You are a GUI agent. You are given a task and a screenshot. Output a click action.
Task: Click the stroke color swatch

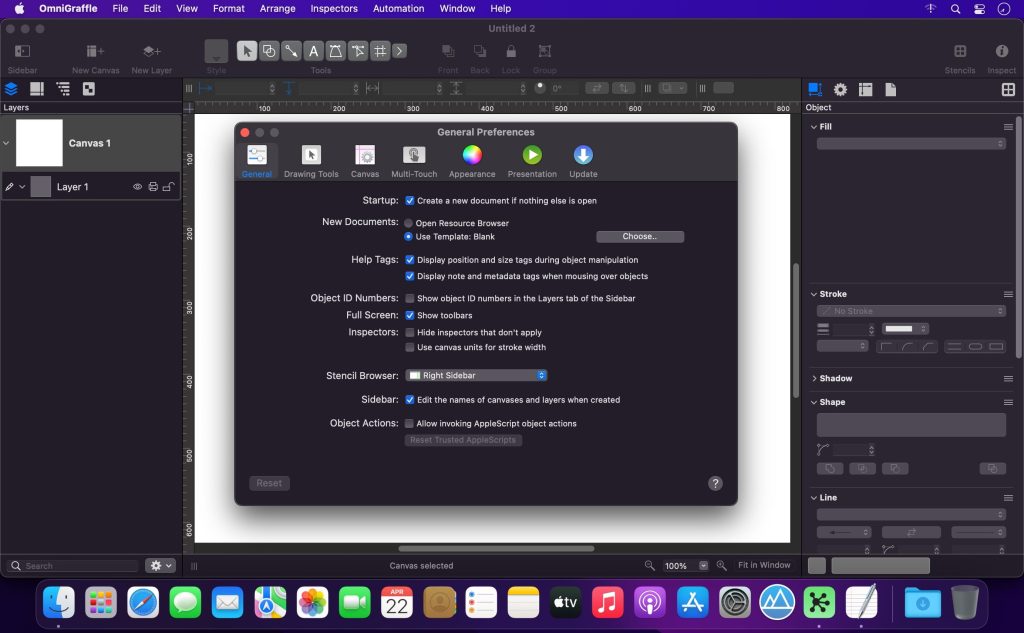(902, 329)
